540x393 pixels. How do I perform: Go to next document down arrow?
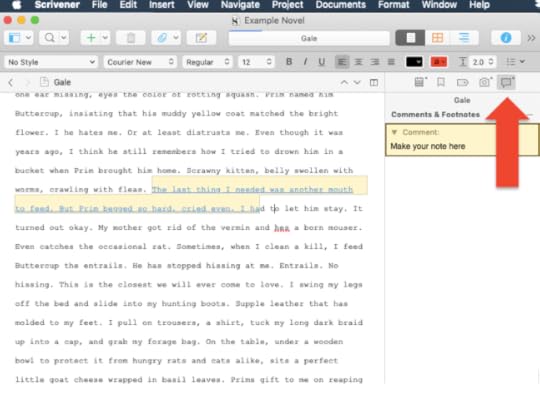pyautogui.click(x=357, y=82)
